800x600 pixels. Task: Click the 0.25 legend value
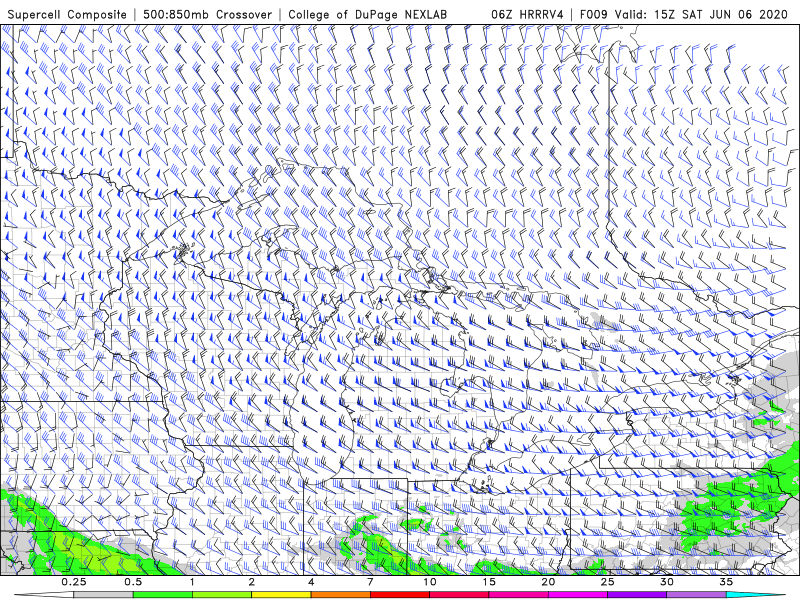74,582
